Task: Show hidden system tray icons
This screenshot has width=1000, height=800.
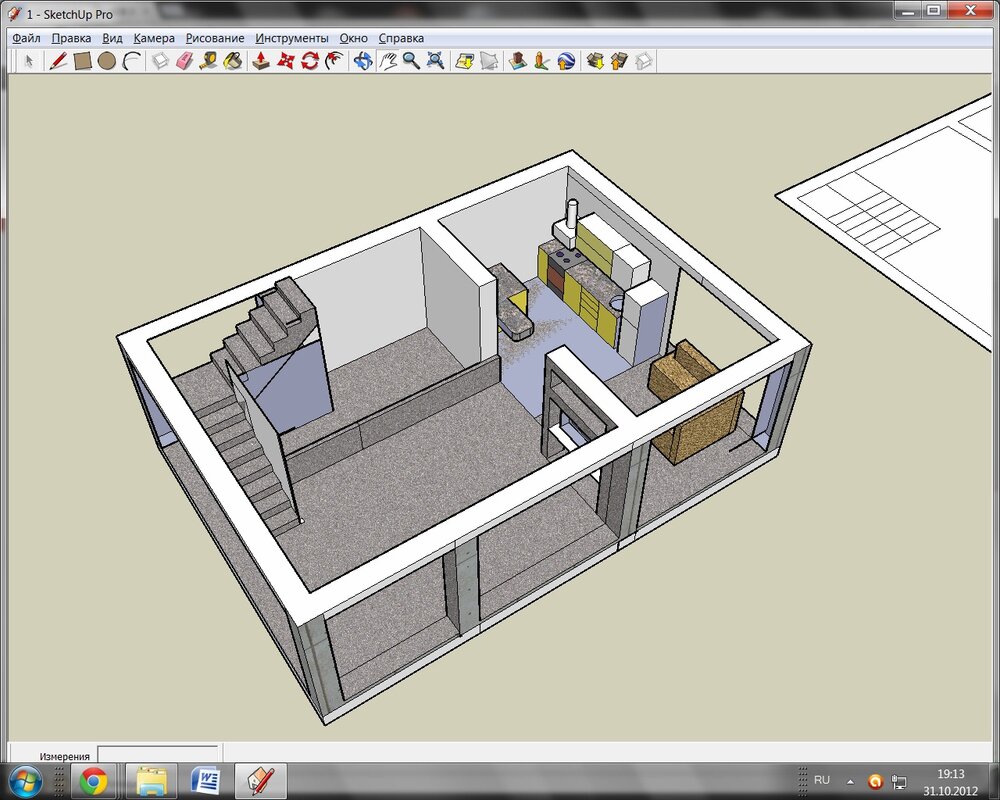Action: click(x=850, y=780)
